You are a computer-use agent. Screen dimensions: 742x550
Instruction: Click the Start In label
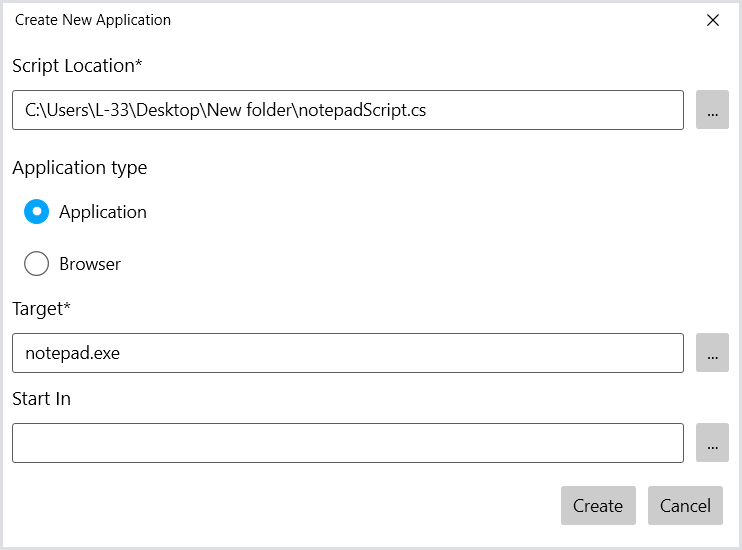[x=41, y=399]
